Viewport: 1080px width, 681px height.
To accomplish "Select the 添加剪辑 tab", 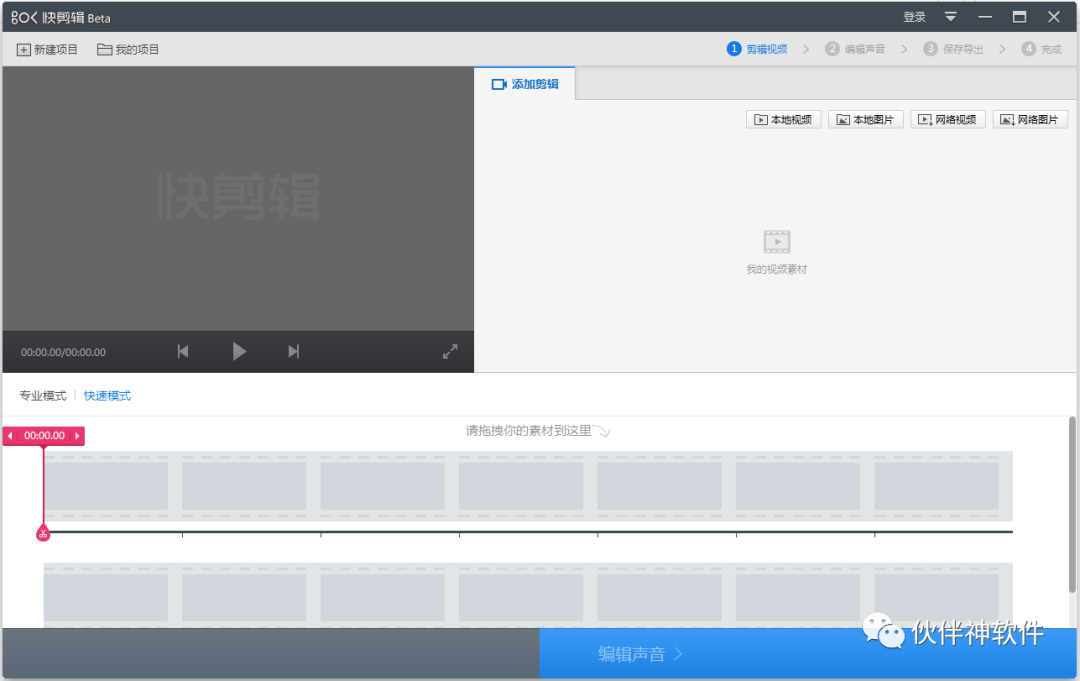I will coord(525,84).
